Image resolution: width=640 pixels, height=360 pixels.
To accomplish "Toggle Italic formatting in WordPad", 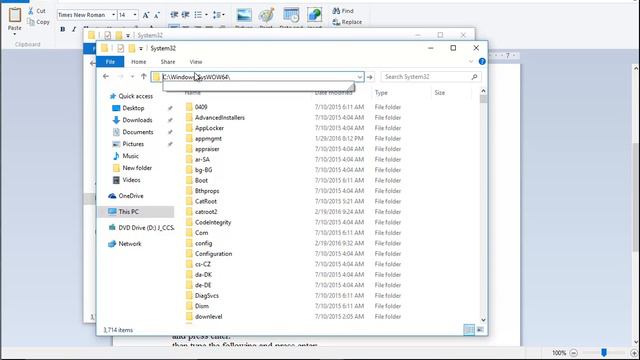I will pos(74,29).
